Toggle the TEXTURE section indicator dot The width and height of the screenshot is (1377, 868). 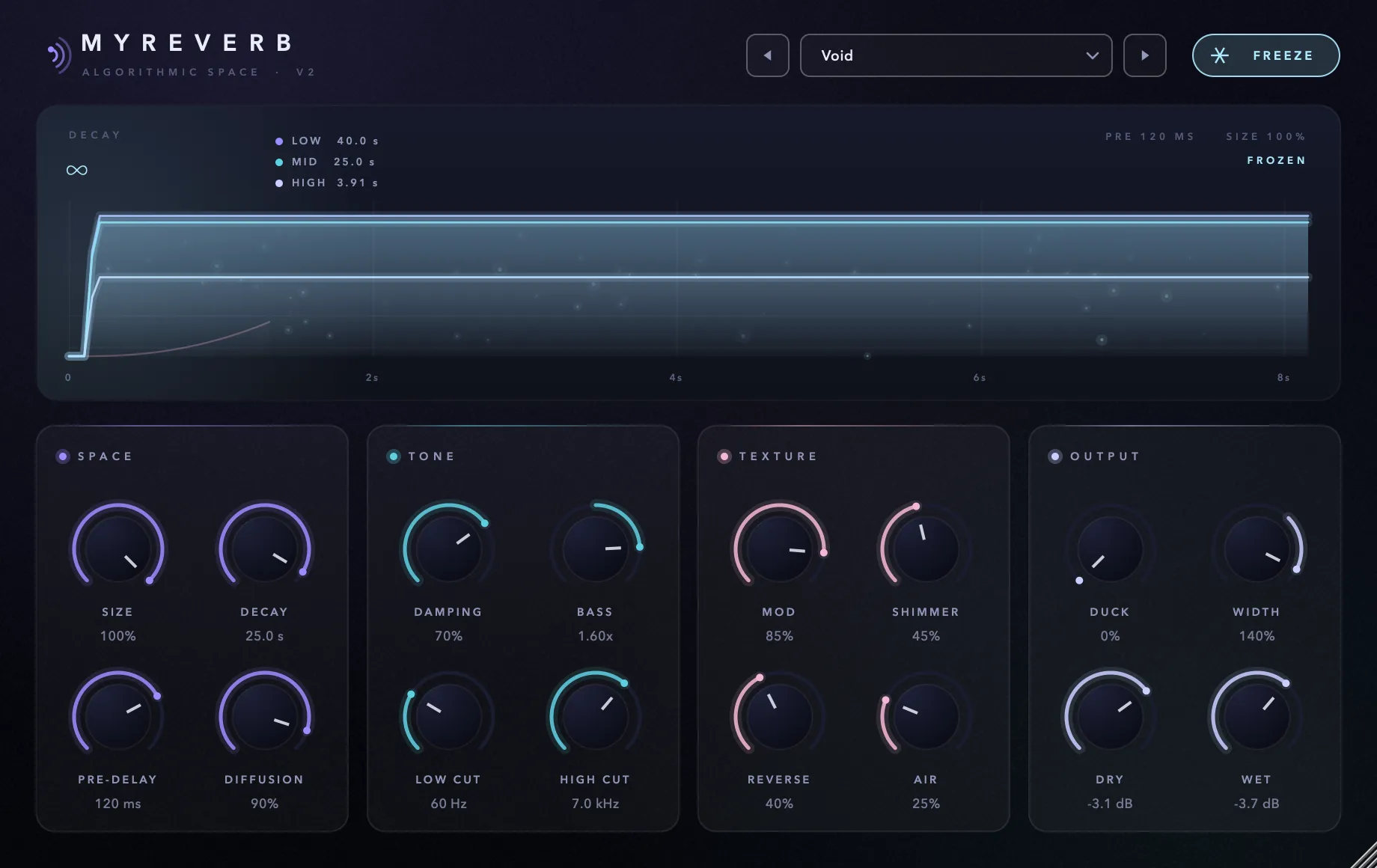click(724, 456)
